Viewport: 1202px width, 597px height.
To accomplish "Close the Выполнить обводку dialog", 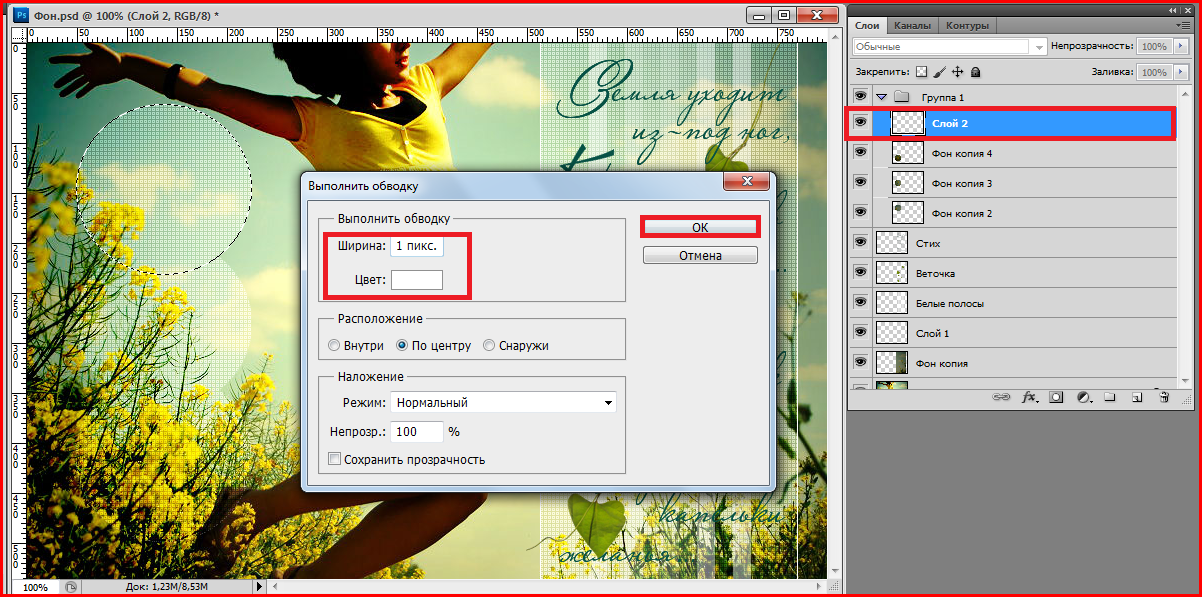I will point(748,182).
